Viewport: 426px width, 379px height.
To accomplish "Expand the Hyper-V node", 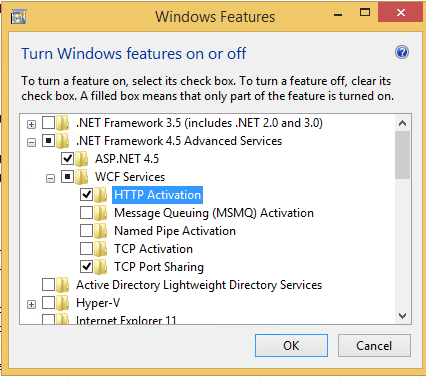I will [x=31, y=305].
